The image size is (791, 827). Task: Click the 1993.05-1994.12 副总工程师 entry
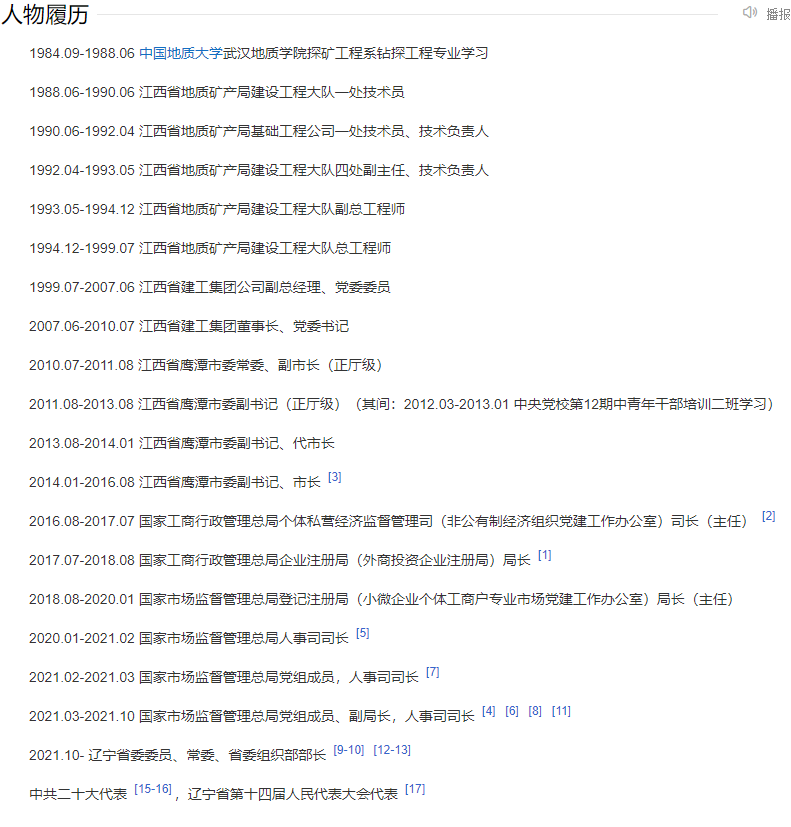point(217,209)
